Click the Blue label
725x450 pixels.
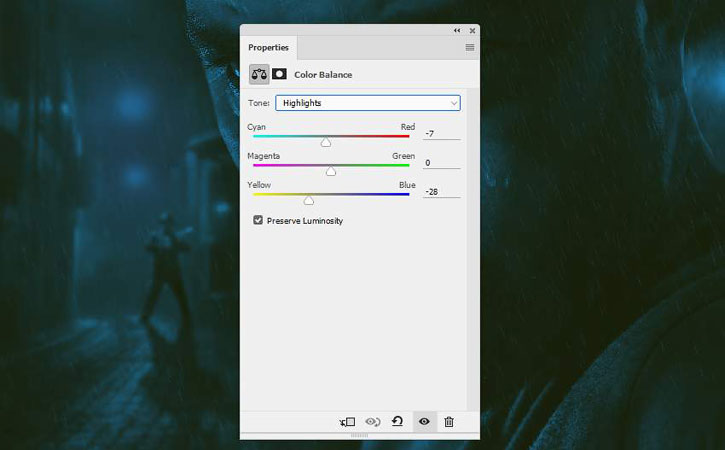[407, 185]
